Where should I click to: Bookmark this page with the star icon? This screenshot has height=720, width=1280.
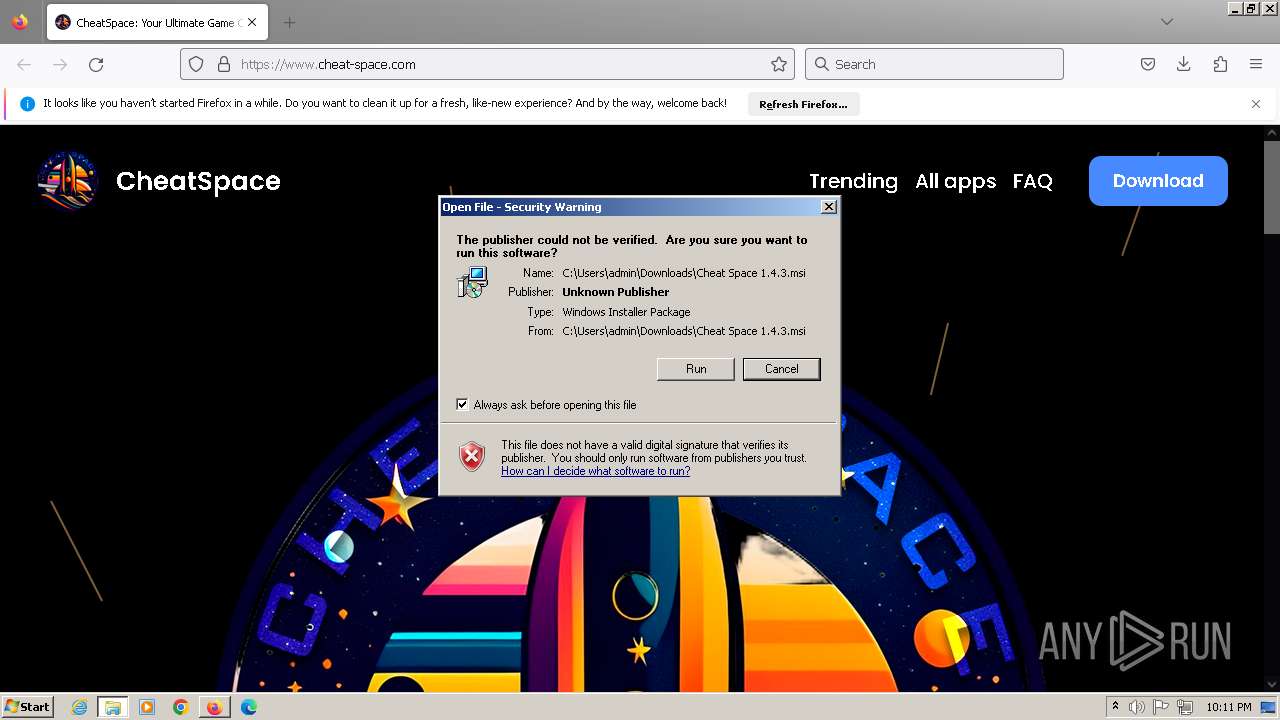tap(779, 64)
